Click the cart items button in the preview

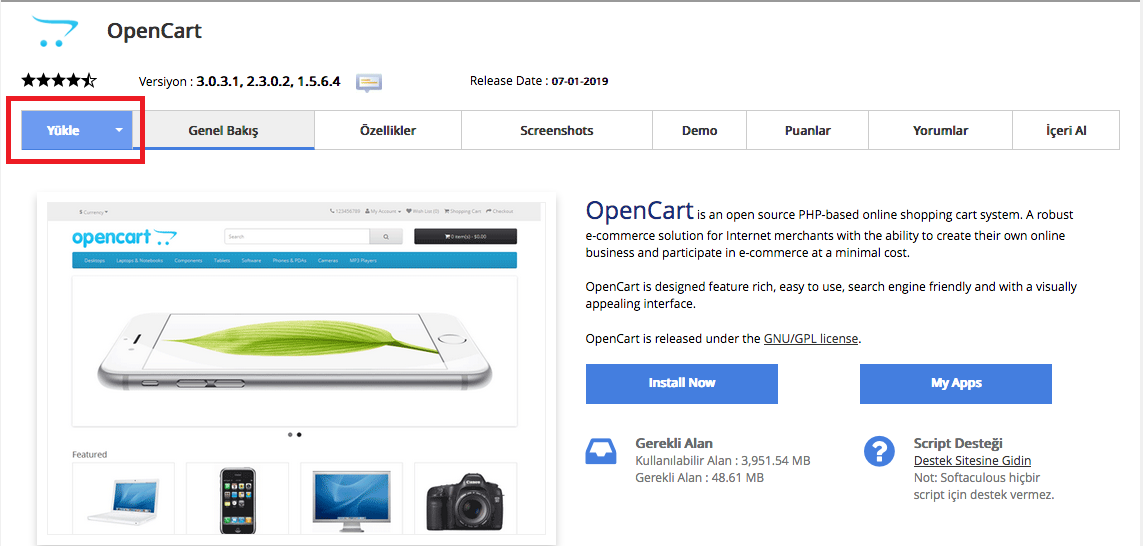pyautogui.click(x=465, y=236)
